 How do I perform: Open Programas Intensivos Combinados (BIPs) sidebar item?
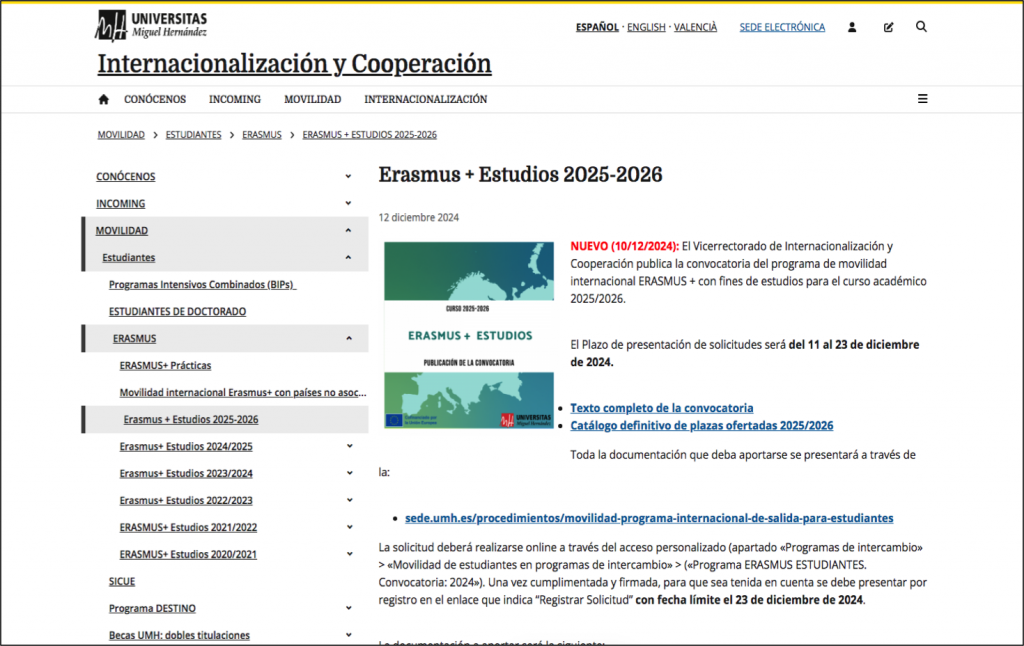202,285
